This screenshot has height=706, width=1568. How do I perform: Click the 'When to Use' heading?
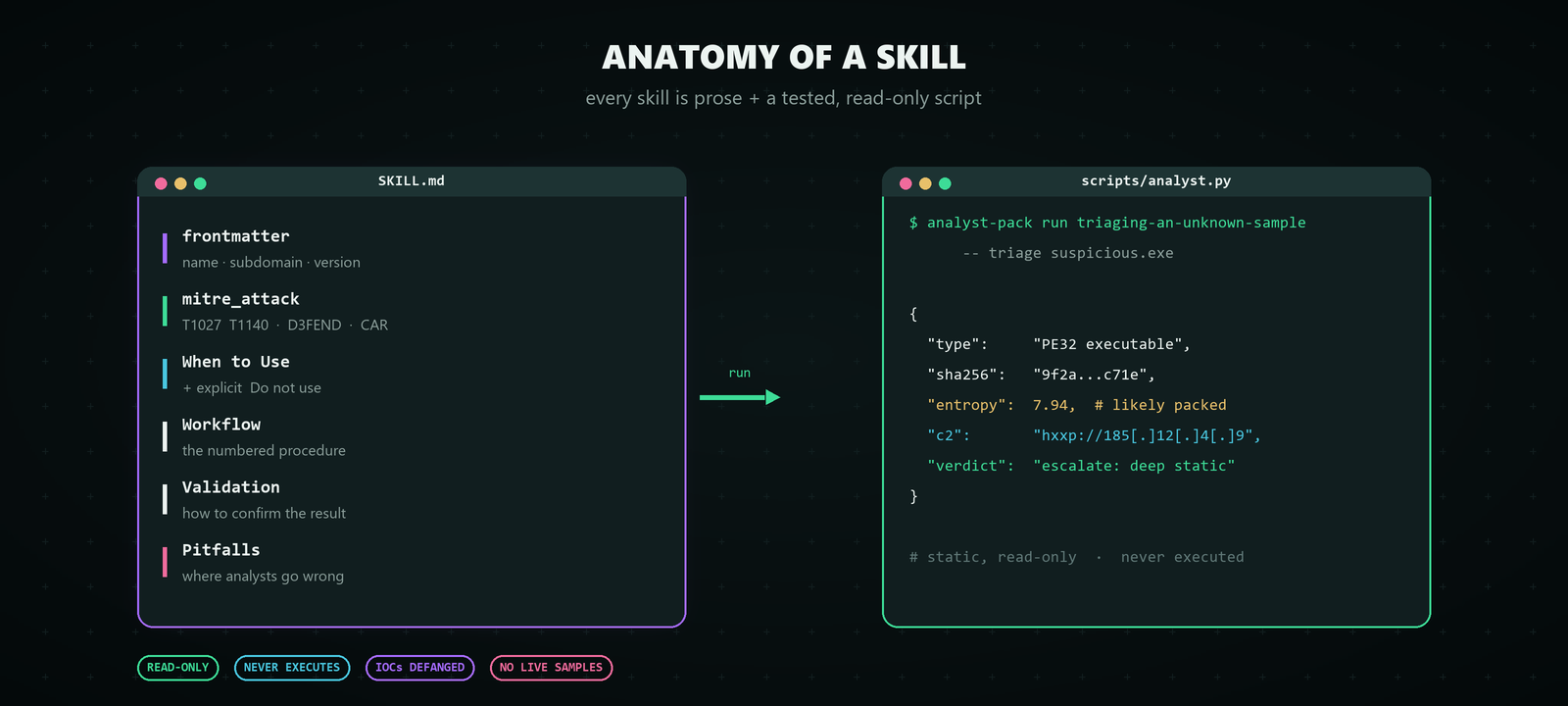coord(236,362)
